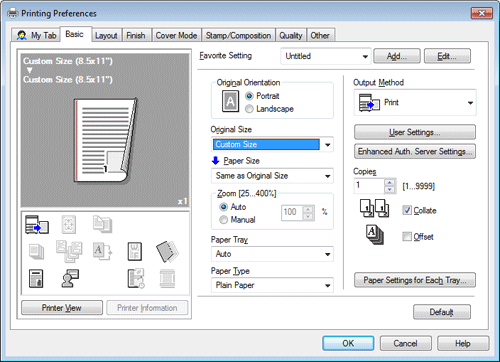Click the Edit favorite setting button

(447, 56)
